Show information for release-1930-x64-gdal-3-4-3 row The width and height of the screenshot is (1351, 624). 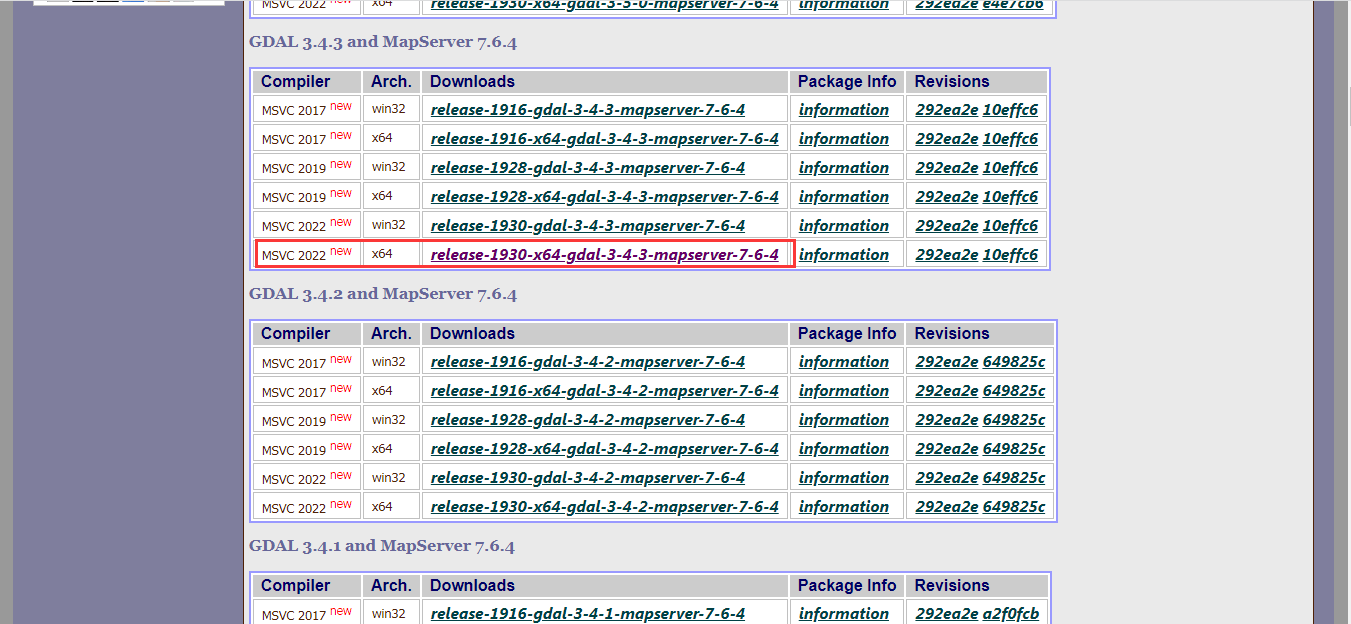tap(844, 255)
